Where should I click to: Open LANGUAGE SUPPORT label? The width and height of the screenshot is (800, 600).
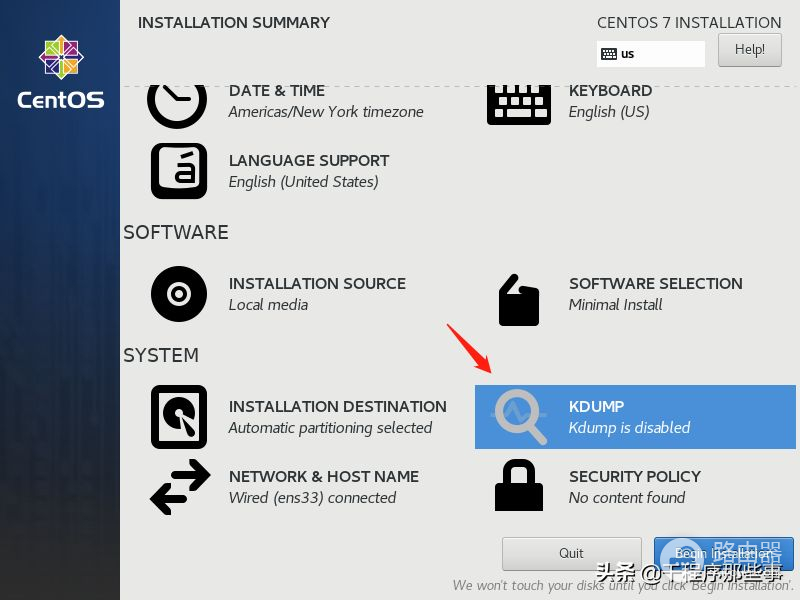pos(309,161)
